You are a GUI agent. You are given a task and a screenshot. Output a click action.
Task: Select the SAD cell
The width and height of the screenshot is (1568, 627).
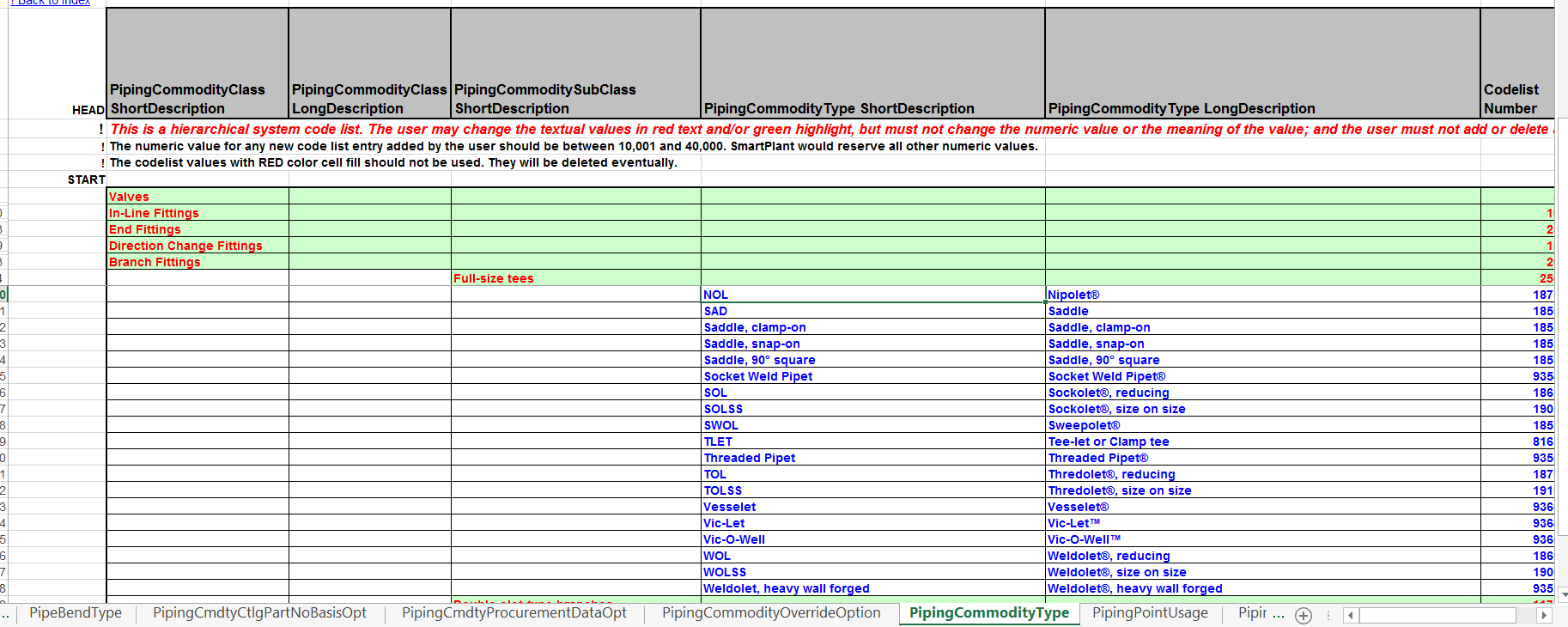tap(873, 311)
